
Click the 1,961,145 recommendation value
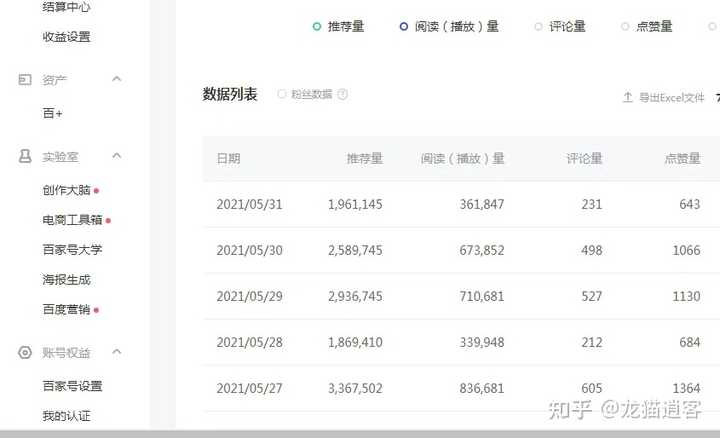pos(355,204)
